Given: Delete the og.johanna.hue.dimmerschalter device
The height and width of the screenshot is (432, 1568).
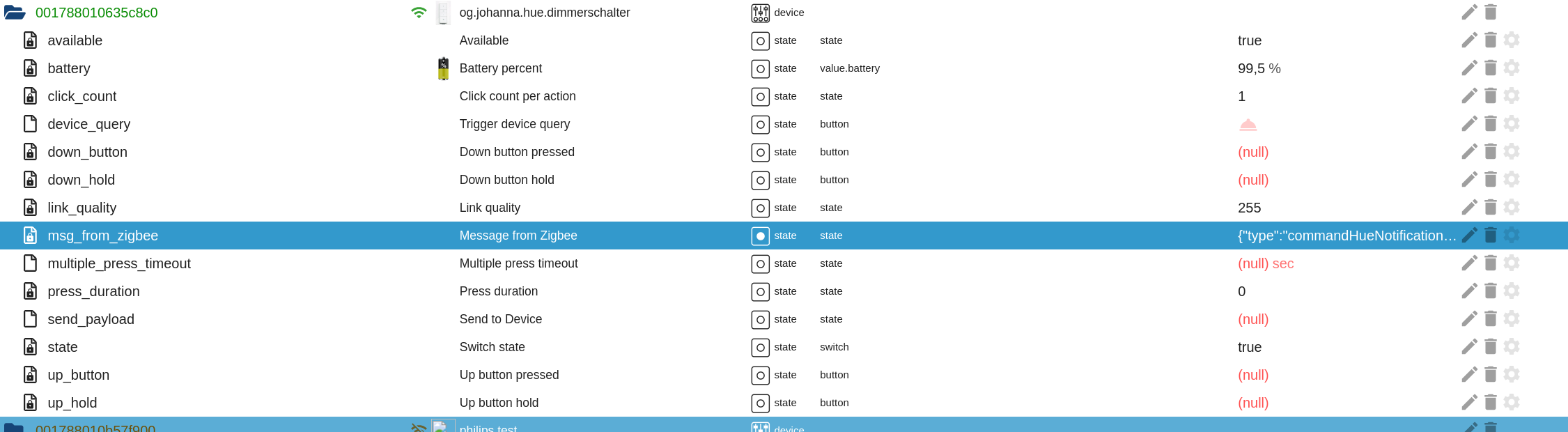Looking at the screenshot, I should [1490, 13].
